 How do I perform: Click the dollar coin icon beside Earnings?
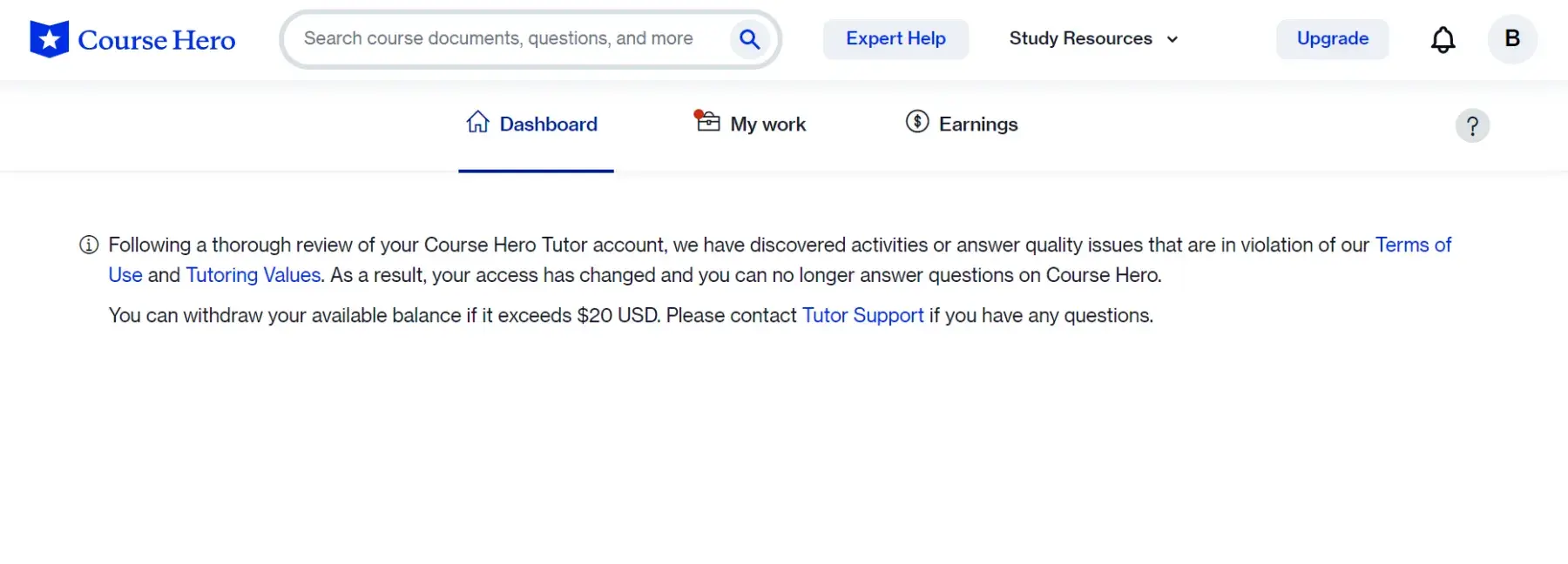click(916, 122)
